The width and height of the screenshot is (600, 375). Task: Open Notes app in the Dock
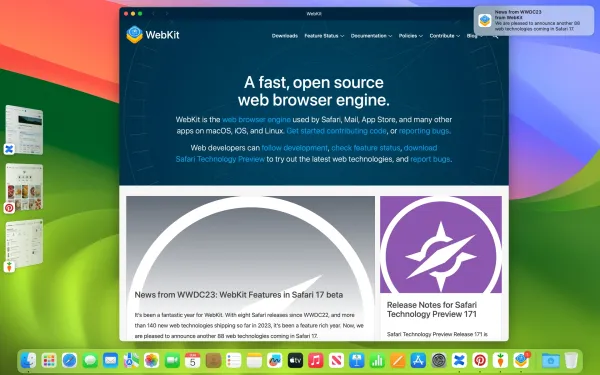[254, 360]
